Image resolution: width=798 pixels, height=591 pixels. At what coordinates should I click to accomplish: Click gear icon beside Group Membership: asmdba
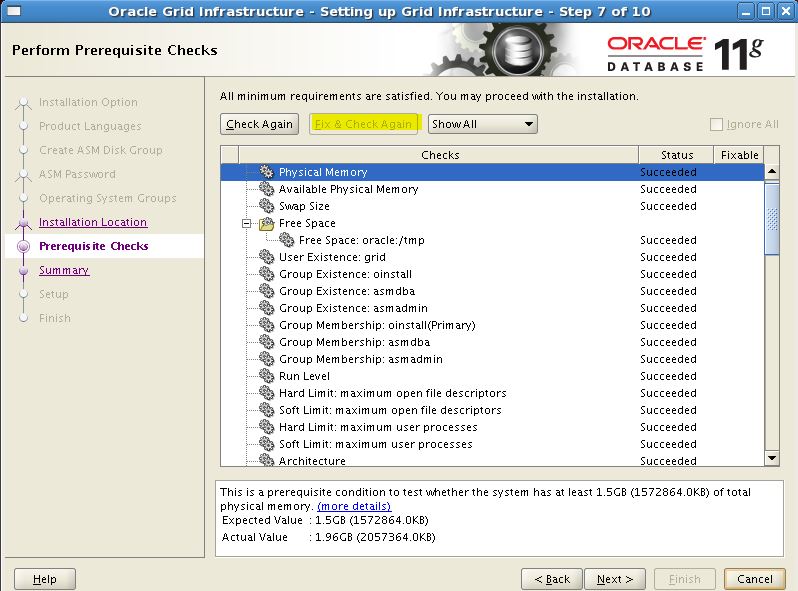(266, 342)
